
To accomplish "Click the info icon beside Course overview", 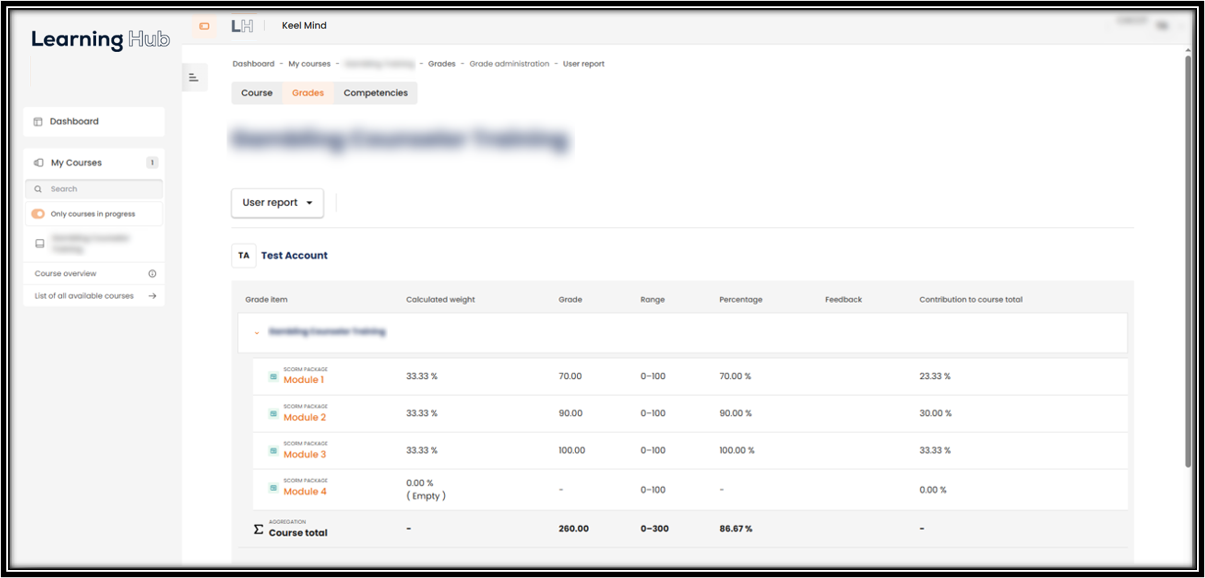I will 152,273.
